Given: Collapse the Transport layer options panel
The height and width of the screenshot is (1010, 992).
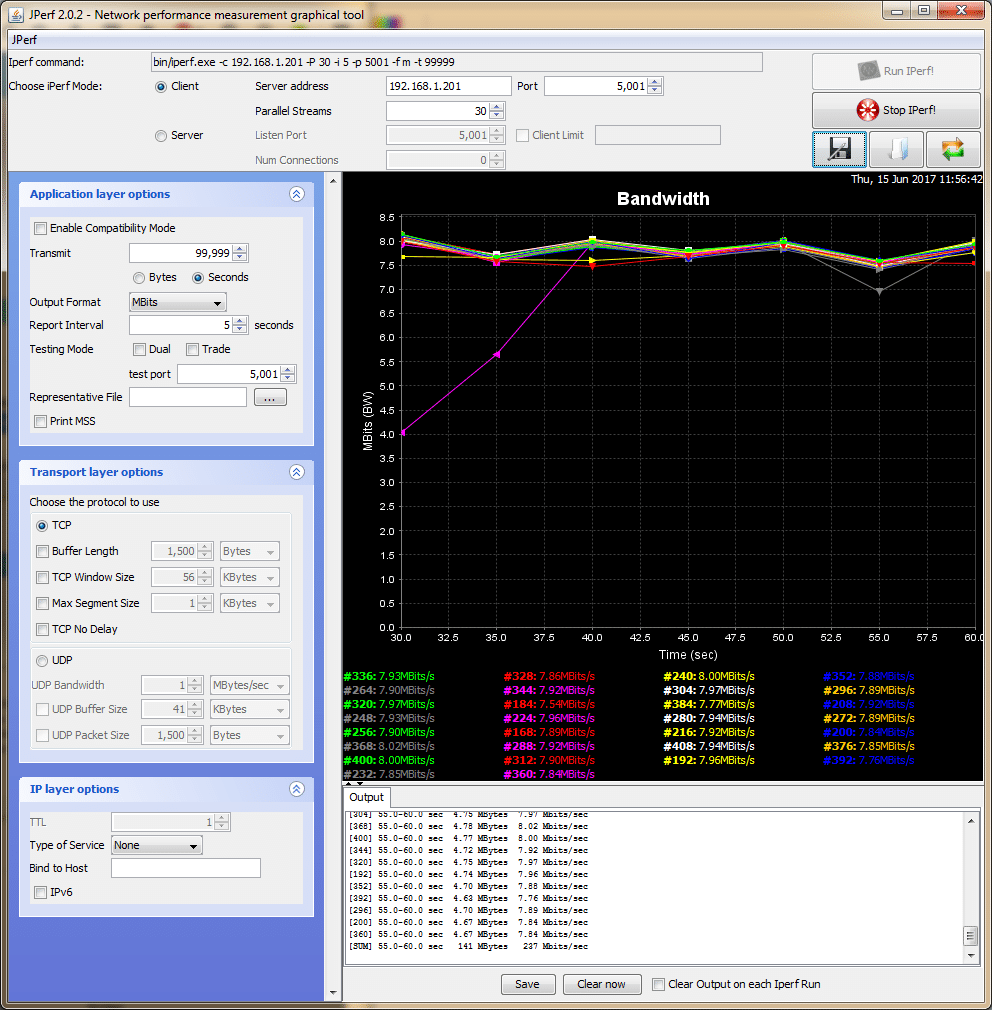Looking at the screenshot, I should 296,472.
